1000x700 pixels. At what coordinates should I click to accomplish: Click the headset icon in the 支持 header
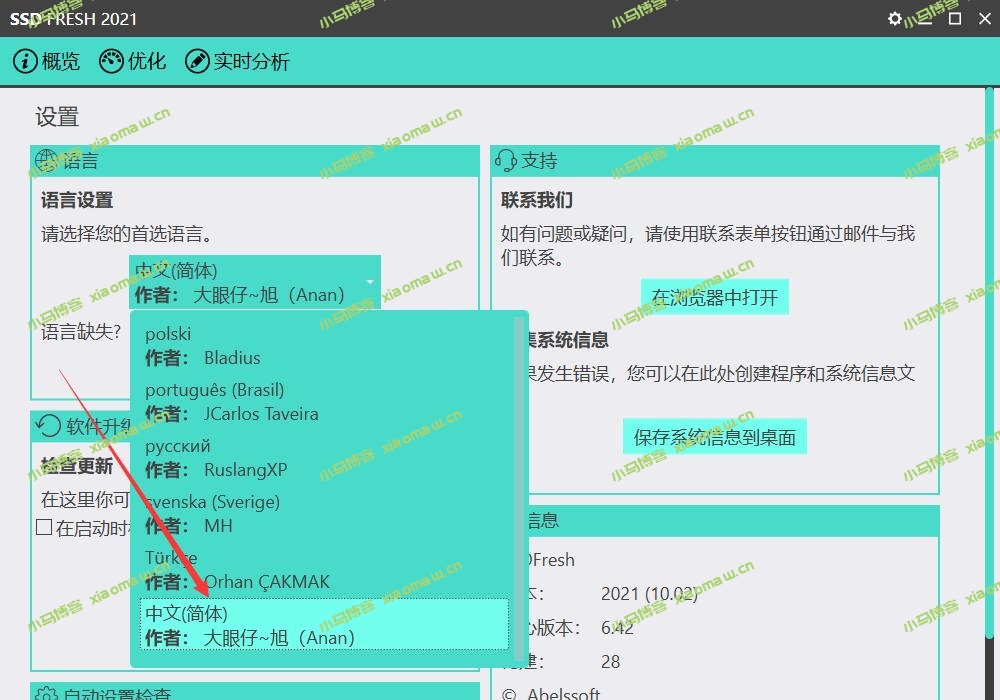(506, 161)
